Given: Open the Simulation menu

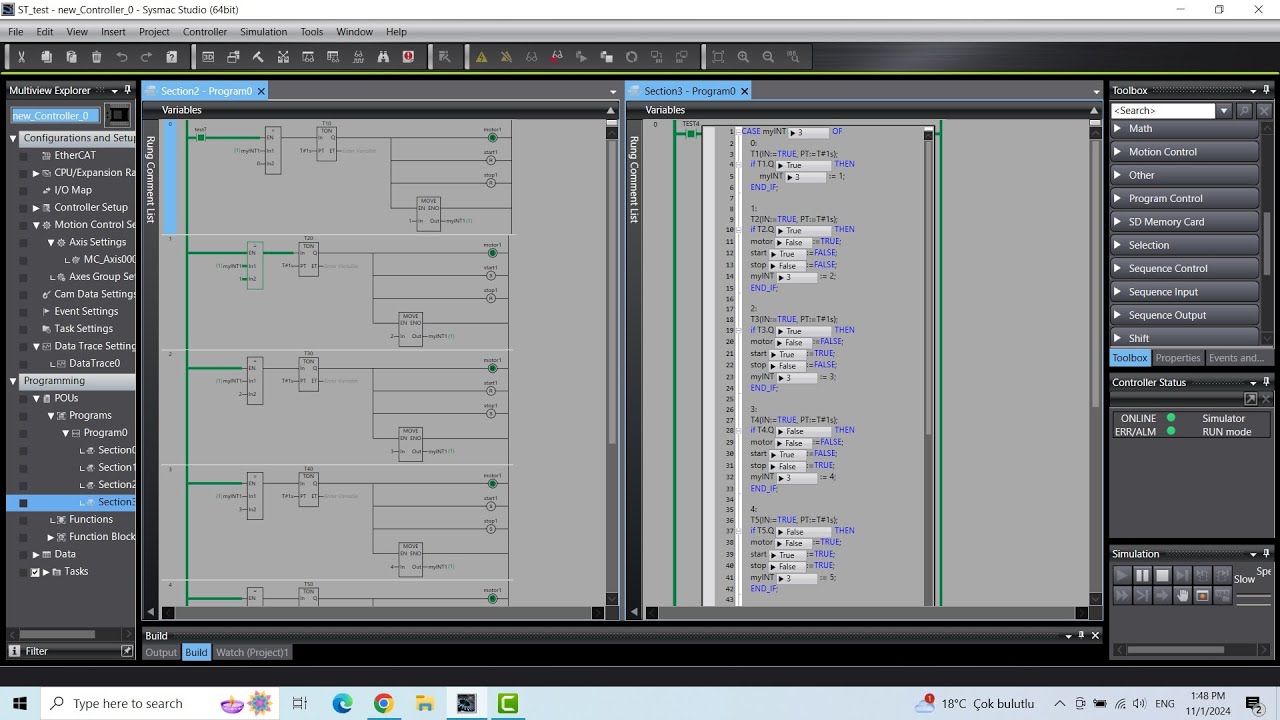Looking at the screenshot, I should [x=263, y=32].
